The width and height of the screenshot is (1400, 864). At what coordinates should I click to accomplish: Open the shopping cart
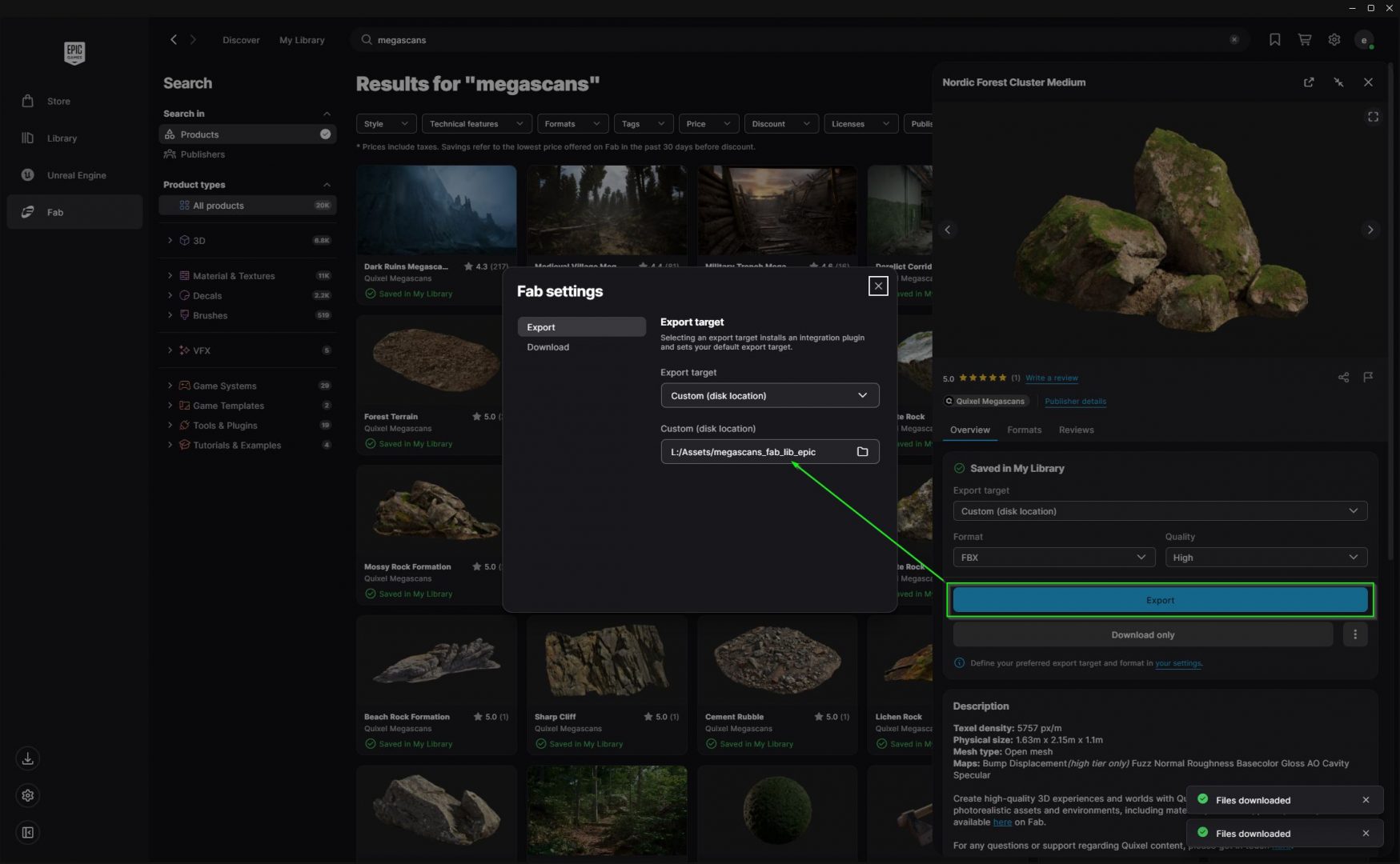click(1305, 39)
